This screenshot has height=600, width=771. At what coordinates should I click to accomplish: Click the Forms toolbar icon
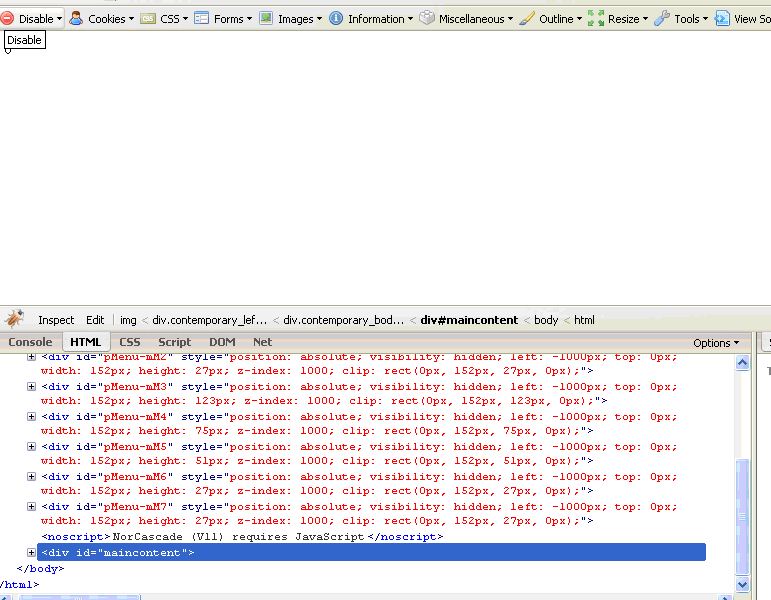click(201, 18)
